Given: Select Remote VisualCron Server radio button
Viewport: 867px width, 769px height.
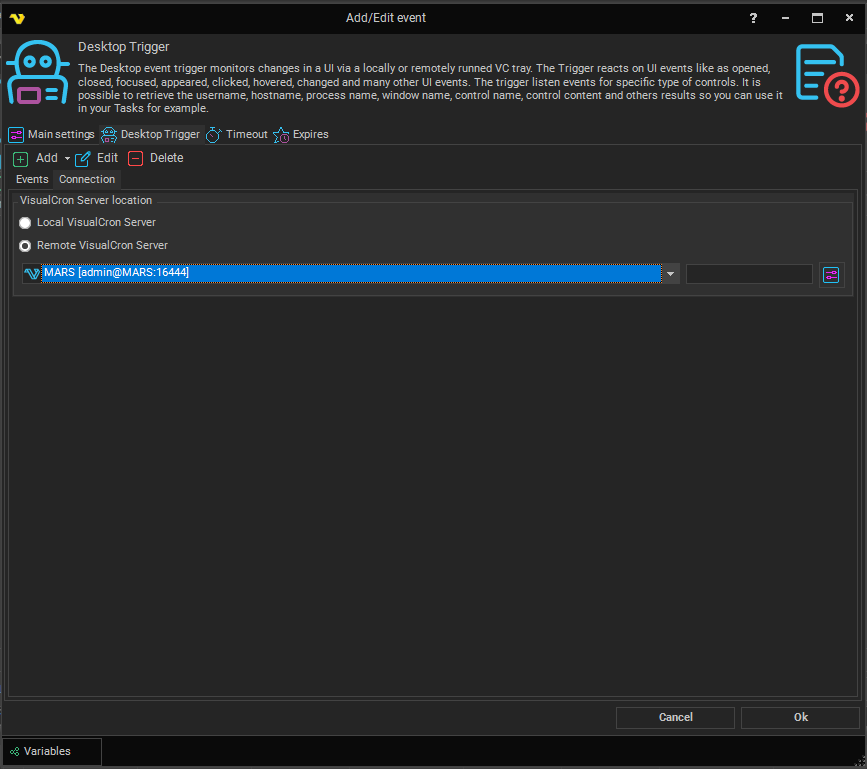Looking at the screenshot, I should [x=25, y=246].
